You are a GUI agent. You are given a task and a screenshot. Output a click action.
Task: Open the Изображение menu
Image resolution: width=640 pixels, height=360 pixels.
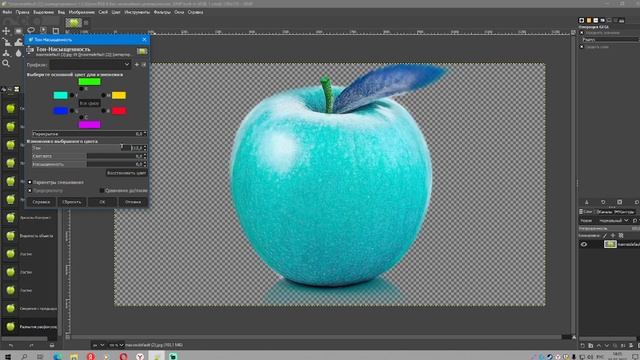point(82,12)
